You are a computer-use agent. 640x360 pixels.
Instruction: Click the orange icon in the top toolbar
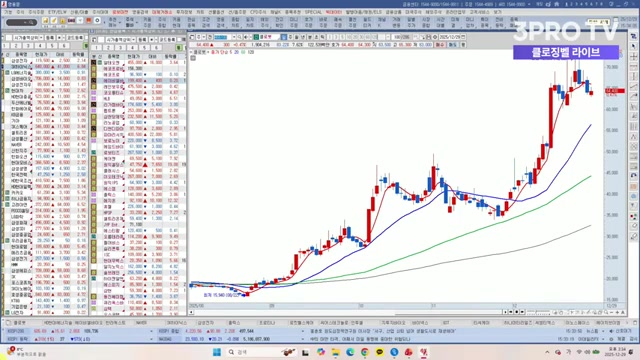click(x=89, y=20)
